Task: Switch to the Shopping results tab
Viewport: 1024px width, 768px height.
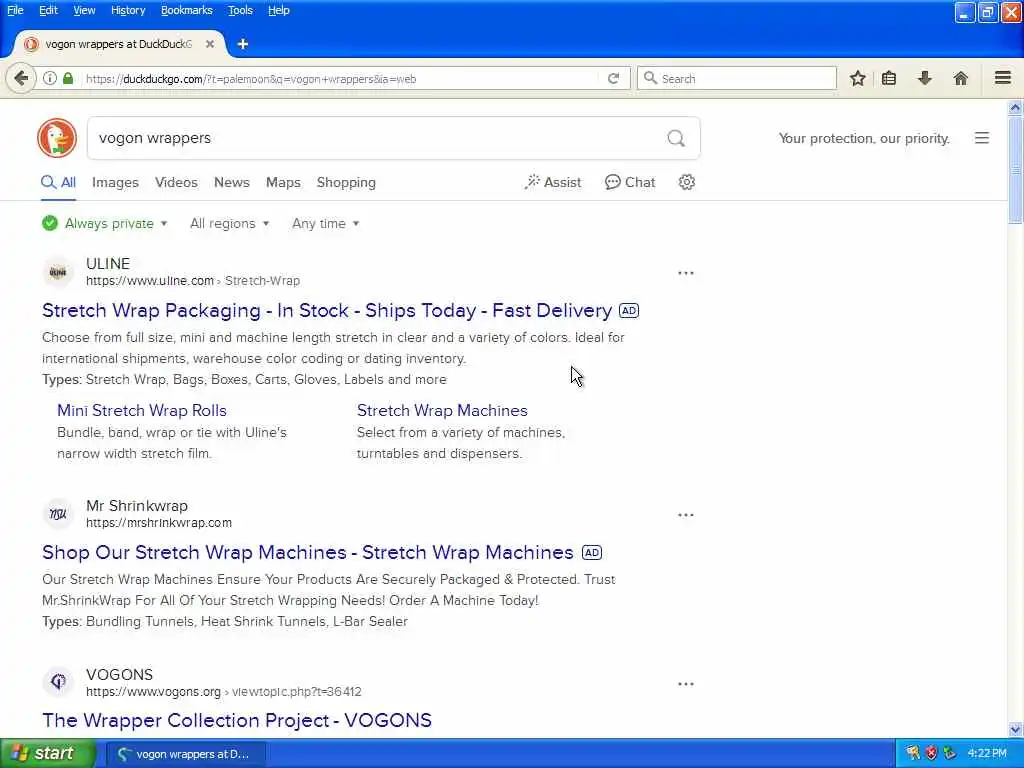Action: click(x=346, y=182)
